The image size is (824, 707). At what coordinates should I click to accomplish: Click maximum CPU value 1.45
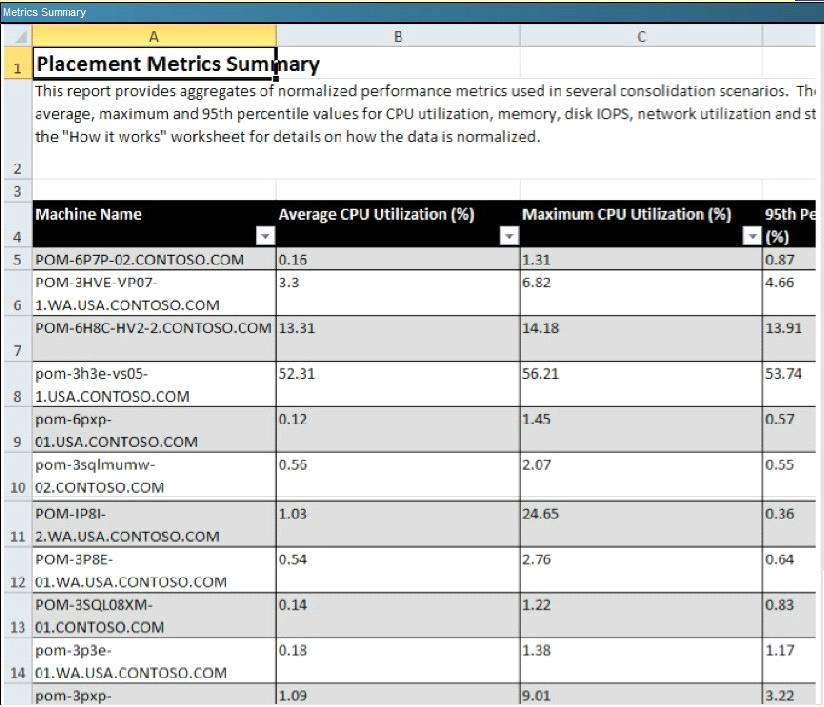click(x=536, y=419)
